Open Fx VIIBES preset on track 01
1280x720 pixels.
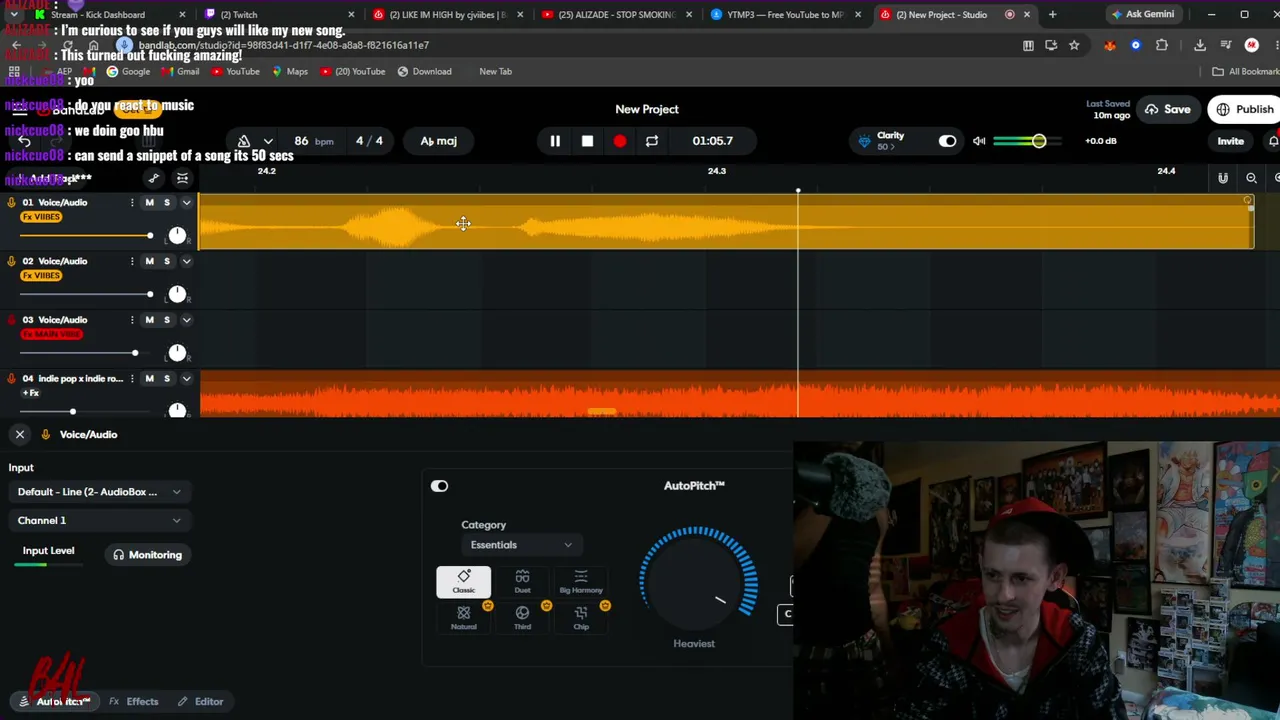point(41,217)
